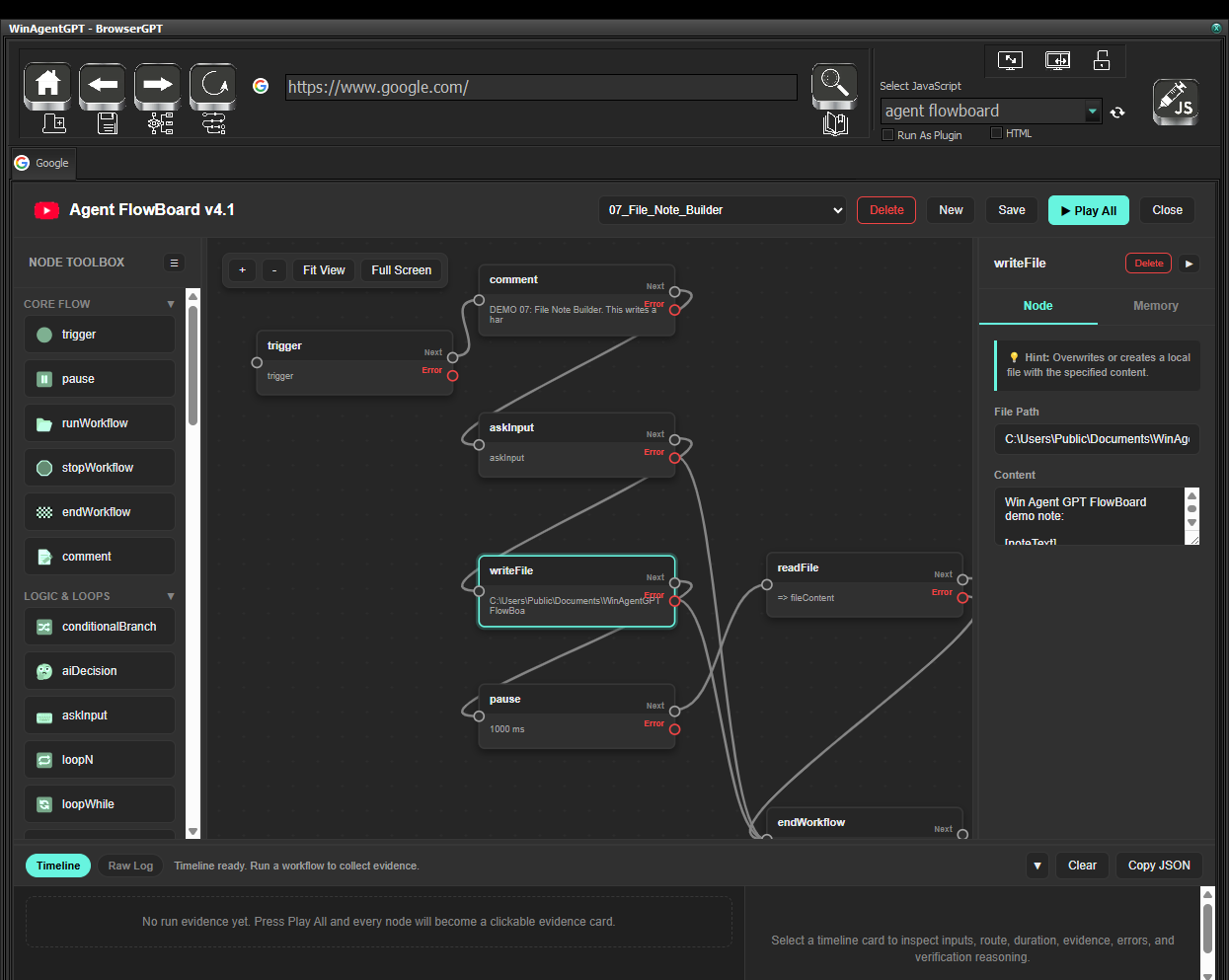
Task: Open the AI workflow tree icon
Action: click(161, 123)
